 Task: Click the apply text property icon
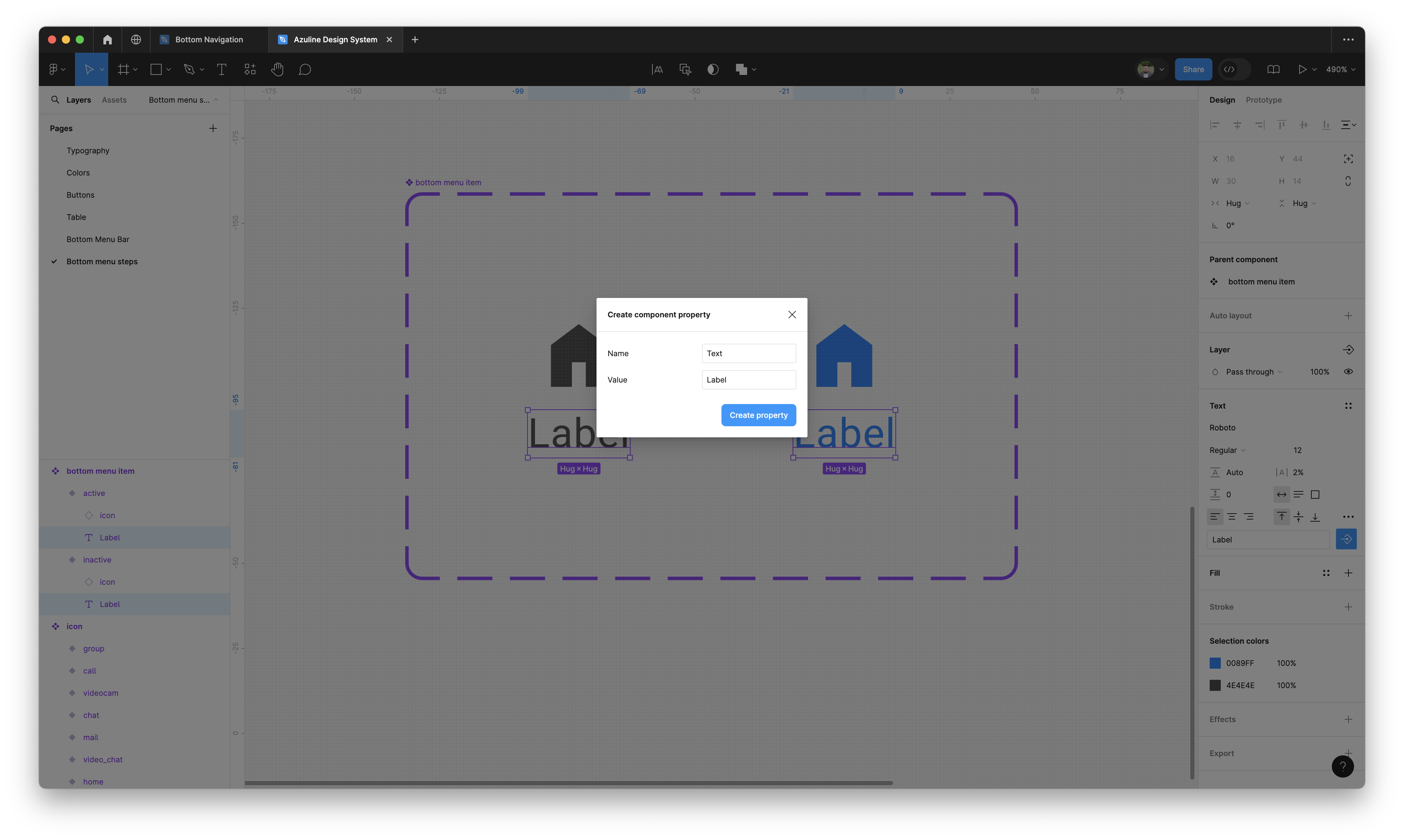[x=1346, y=539]
